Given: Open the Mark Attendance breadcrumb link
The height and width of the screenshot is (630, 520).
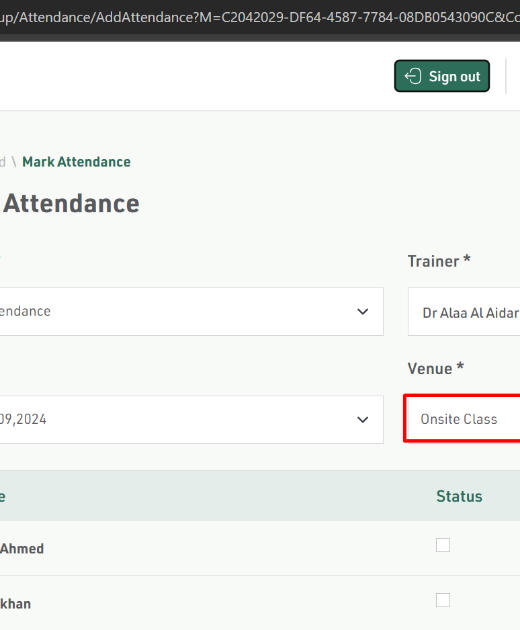Looking at the screenshot, I should [76, 162].
